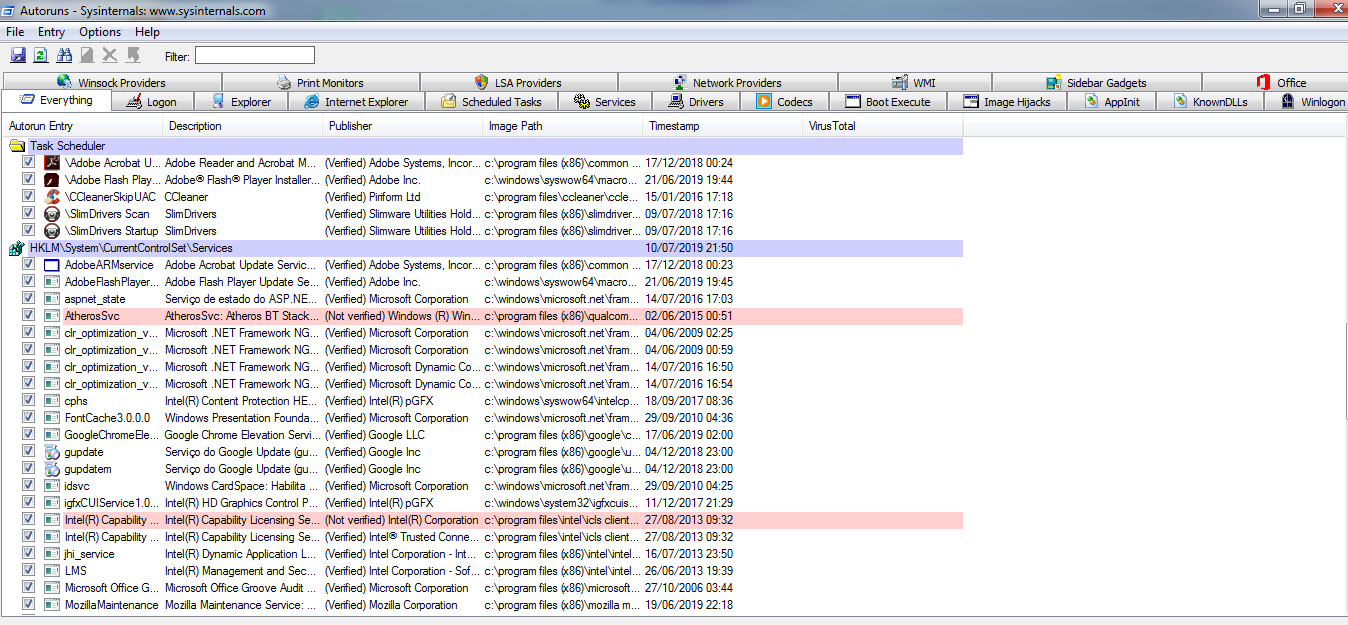1348x625 pixels.
Task: Click the binoculars Find icon
Action: tap(65, 55)
